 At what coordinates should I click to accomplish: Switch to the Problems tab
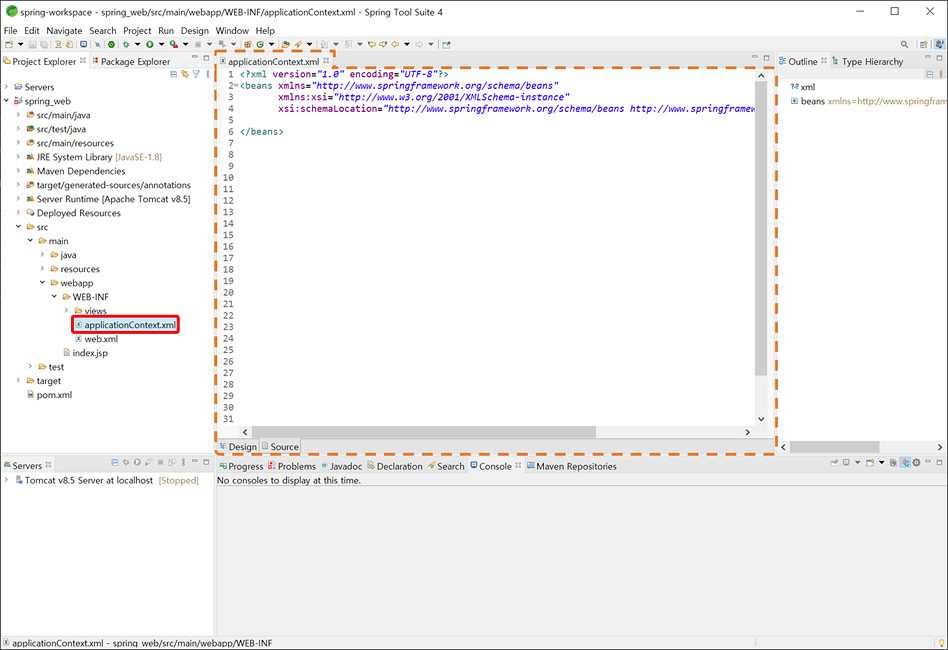click(x=292, y=466)
